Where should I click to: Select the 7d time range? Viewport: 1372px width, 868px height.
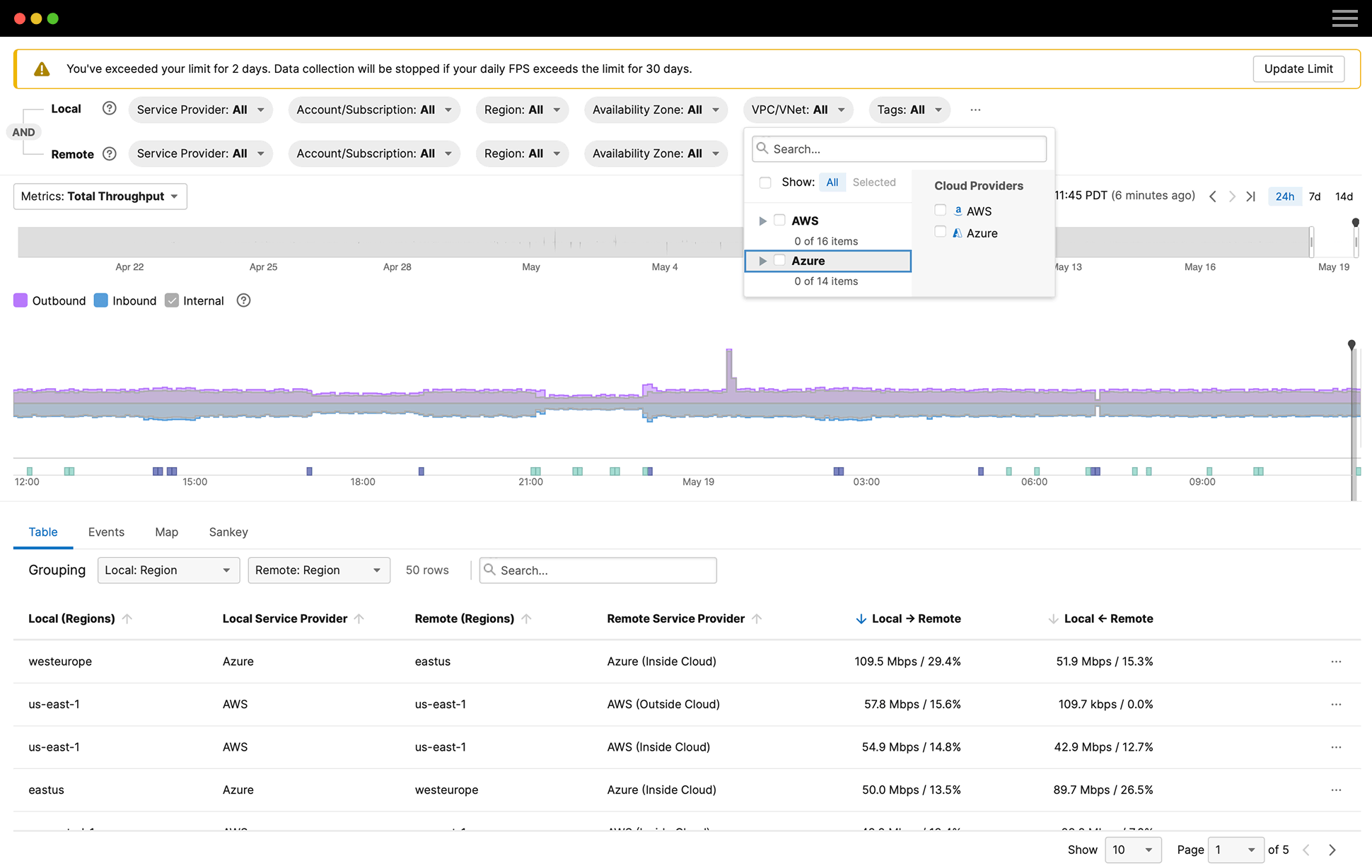tap(1314, 197)
